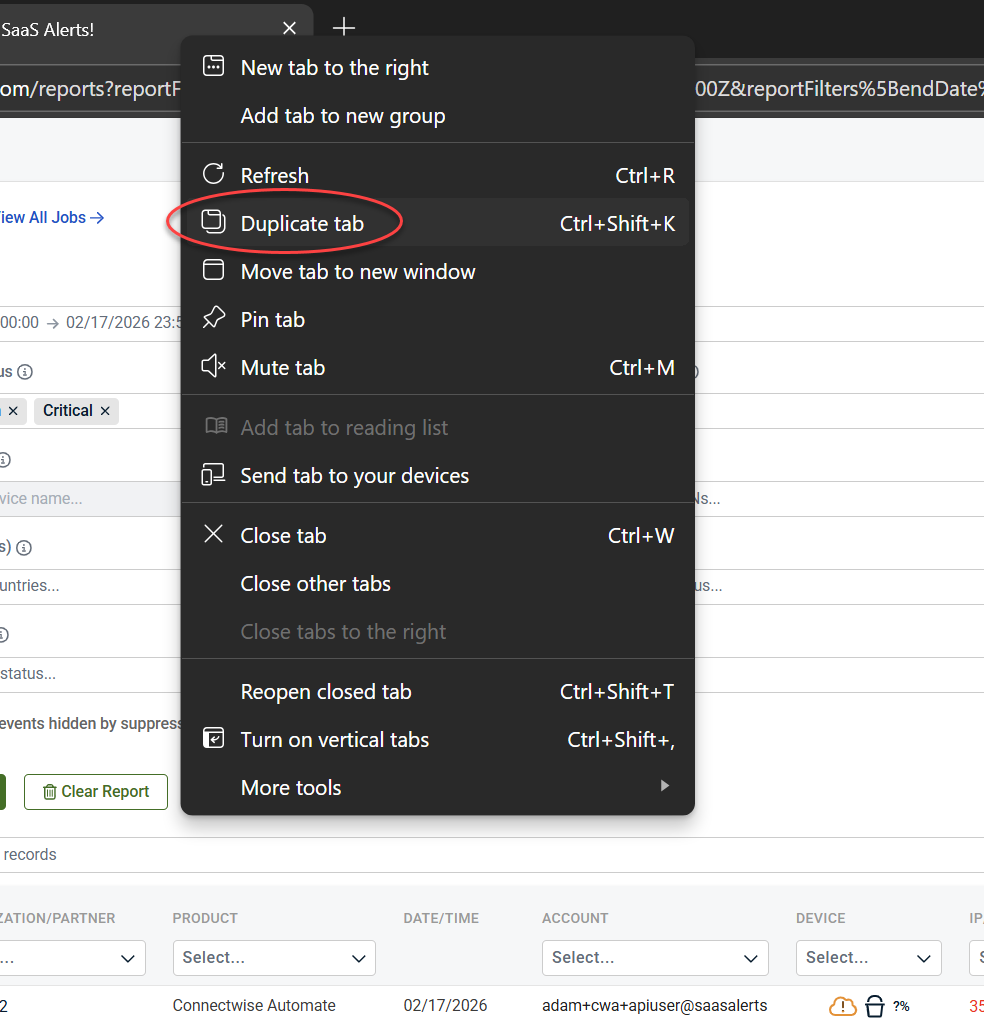Click the Send tab to your devices icon
Screen dimensions: 984x1025
[x=213, y=475]
